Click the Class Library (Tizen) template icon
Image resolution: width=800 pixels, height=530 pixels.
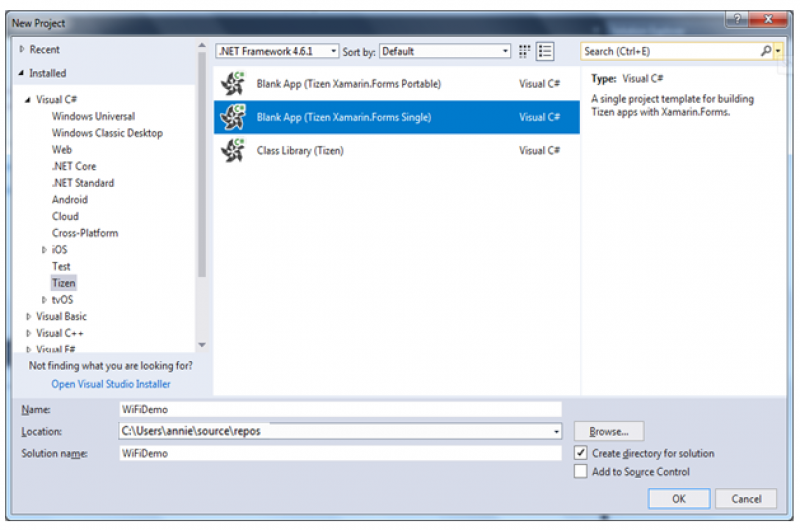(232, 150)
